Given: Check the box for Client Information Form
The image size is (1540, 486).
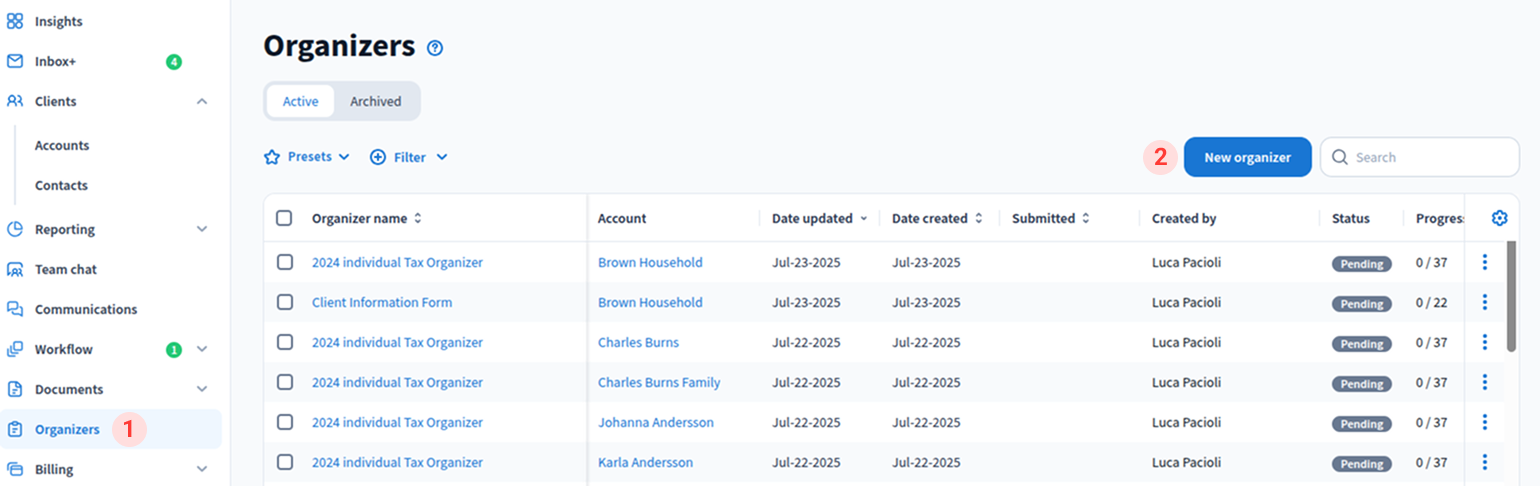Looking at the screenshot, I should click(285, 302).
